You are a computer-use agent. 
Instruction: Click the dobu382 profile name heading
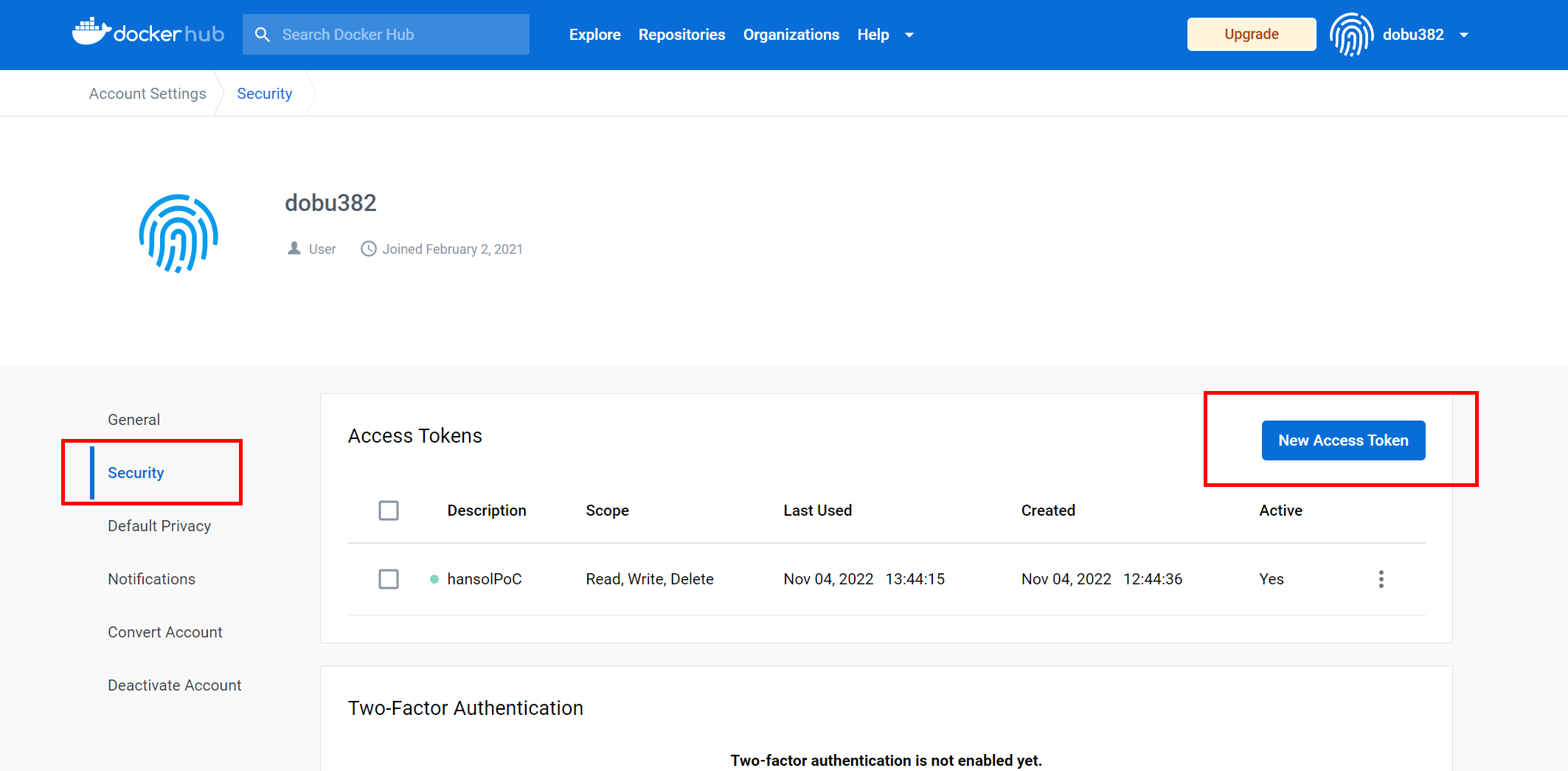click(x=330, y=203)
